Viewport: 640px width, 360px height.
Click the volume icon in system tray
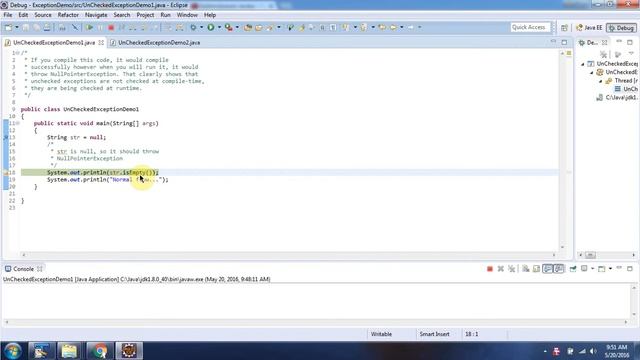pos(593,351)
